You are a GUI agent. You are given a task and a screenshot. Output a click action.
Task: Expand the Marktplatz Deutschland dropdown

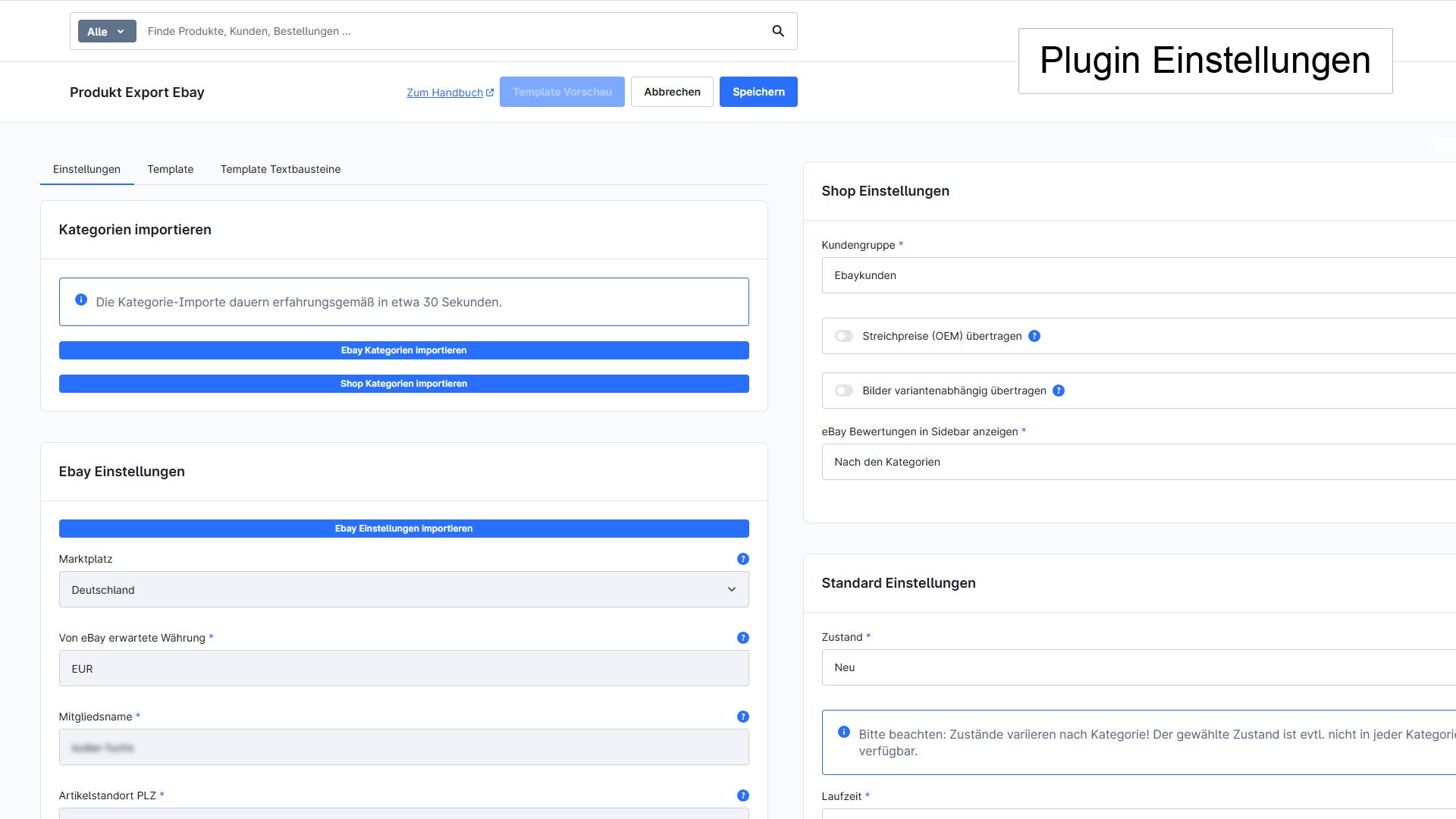pyautogui.click(x=403, y=589)
